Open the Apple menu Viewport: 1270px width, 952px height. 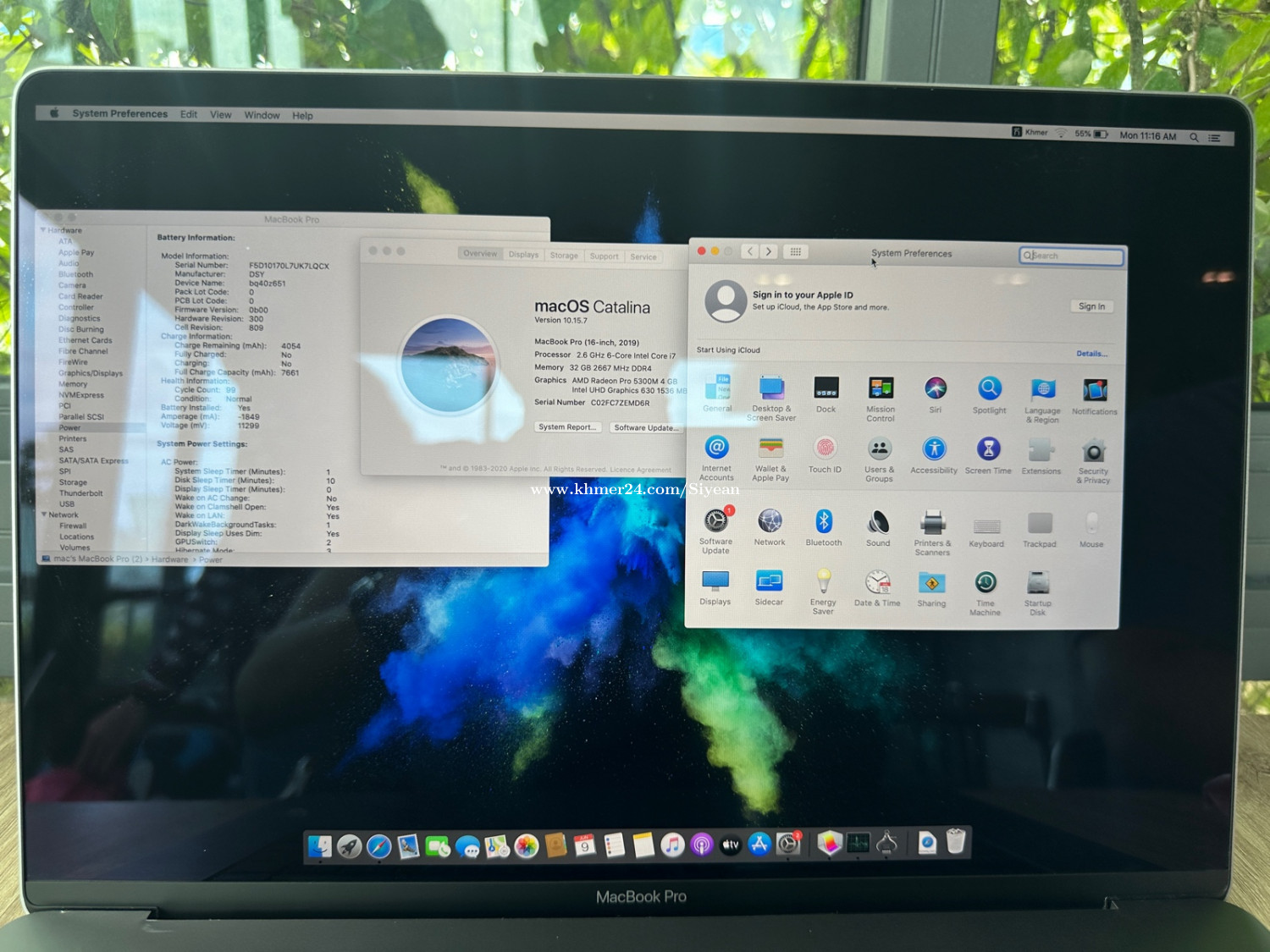(x=54, y=113)
